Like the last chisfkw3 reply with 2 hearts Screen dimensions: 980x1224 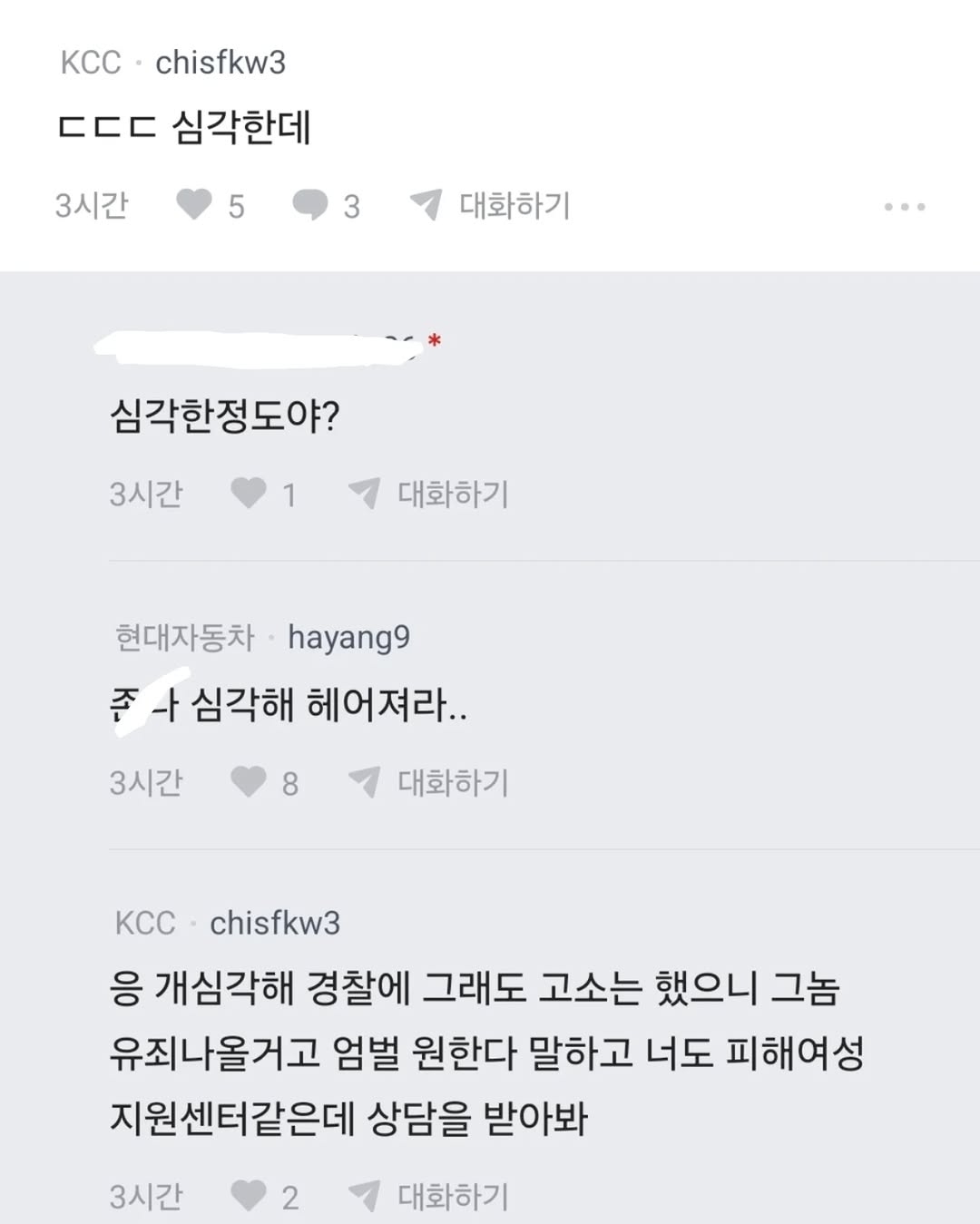tap(248, 1196)
